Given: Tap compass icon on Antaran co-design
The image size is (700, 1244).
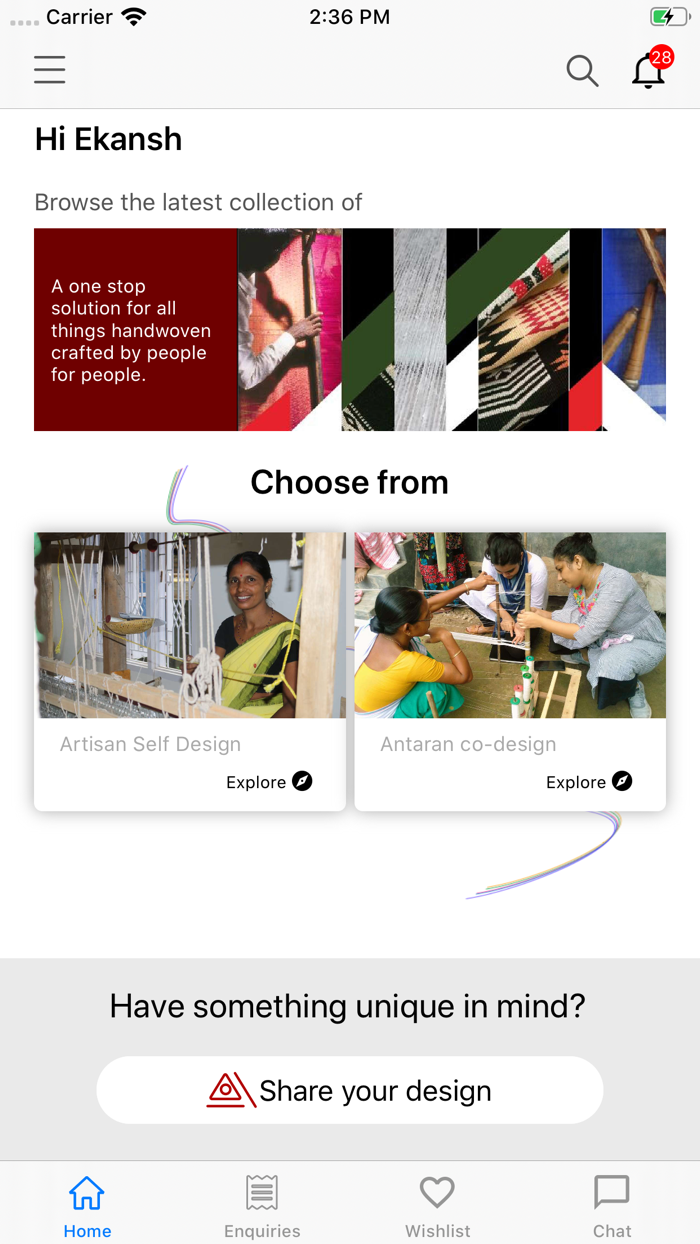Looking at the screenshot, I should tap(622, 781).
